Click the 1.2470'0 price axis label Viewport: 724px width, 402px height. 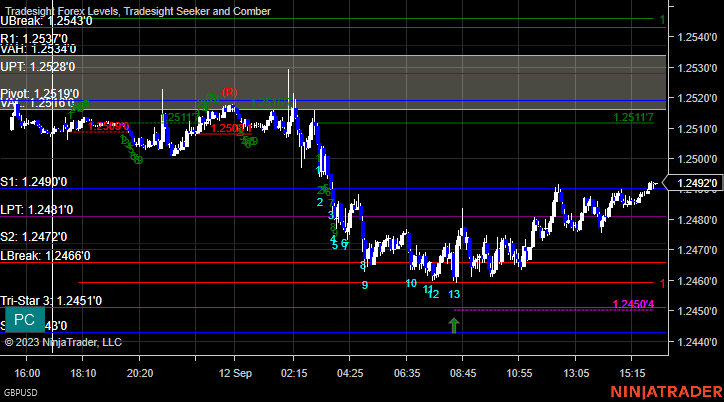(x=697, y=251)
